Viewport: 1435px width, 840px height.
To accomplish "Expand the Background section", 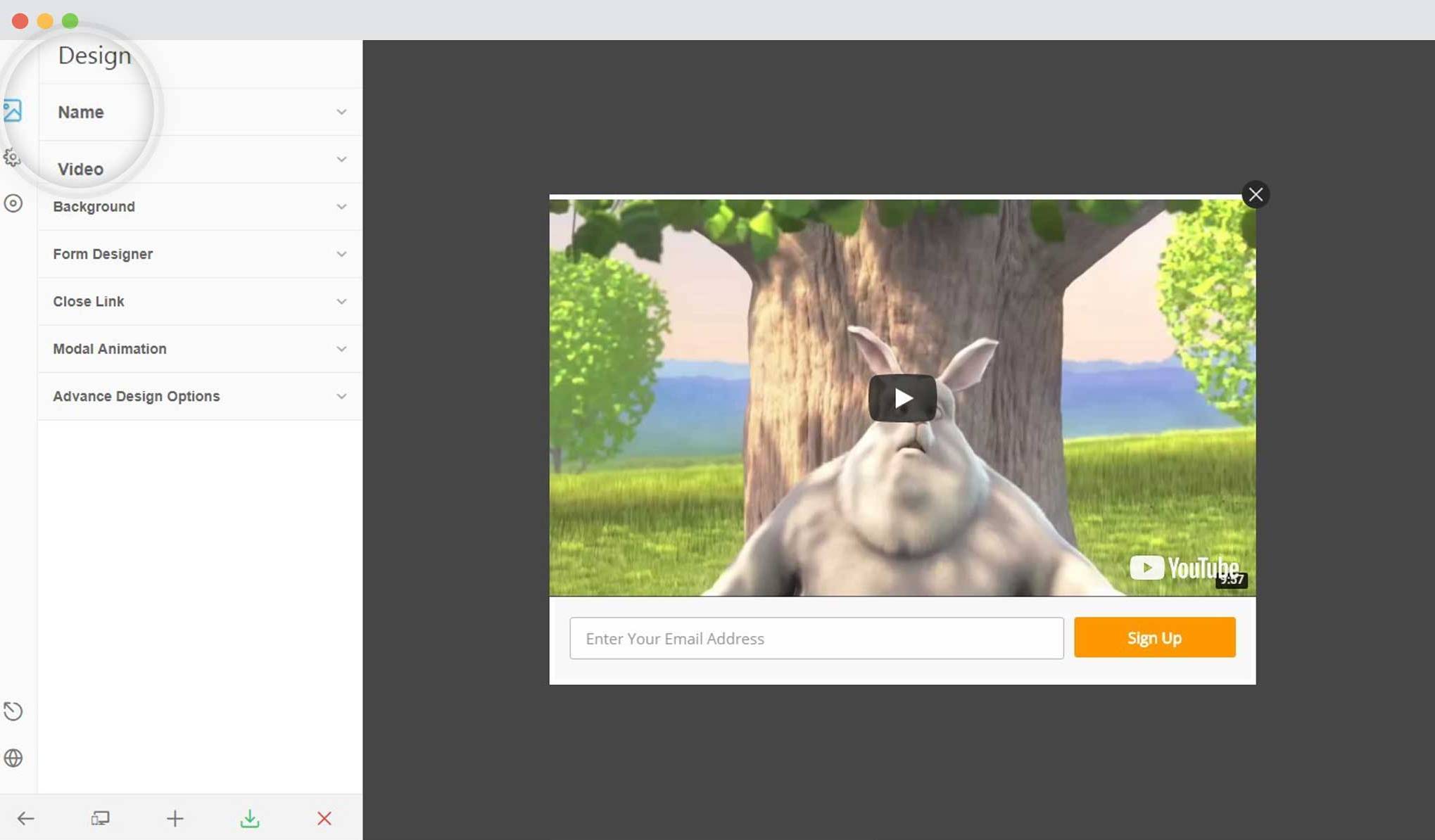I will click(x=201, y=207).
